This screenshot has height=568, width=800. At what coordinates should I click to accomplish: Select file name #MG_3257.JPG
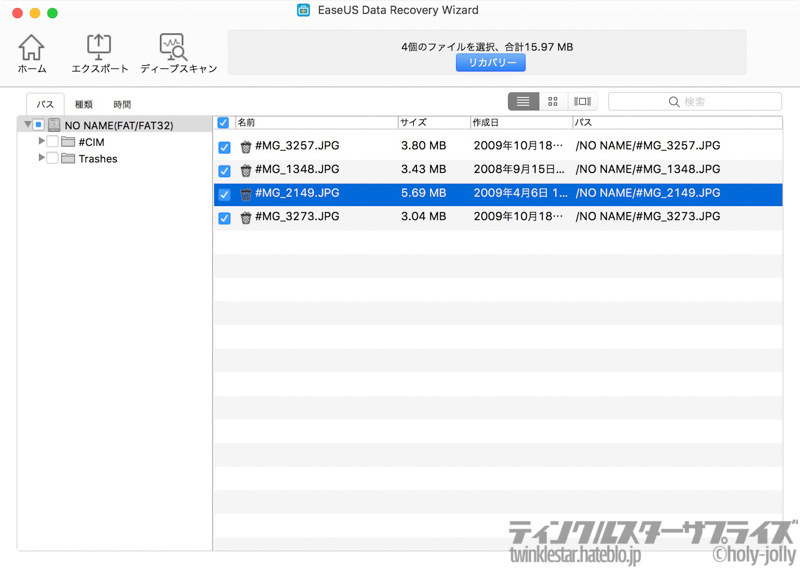(x=297, y=145)
